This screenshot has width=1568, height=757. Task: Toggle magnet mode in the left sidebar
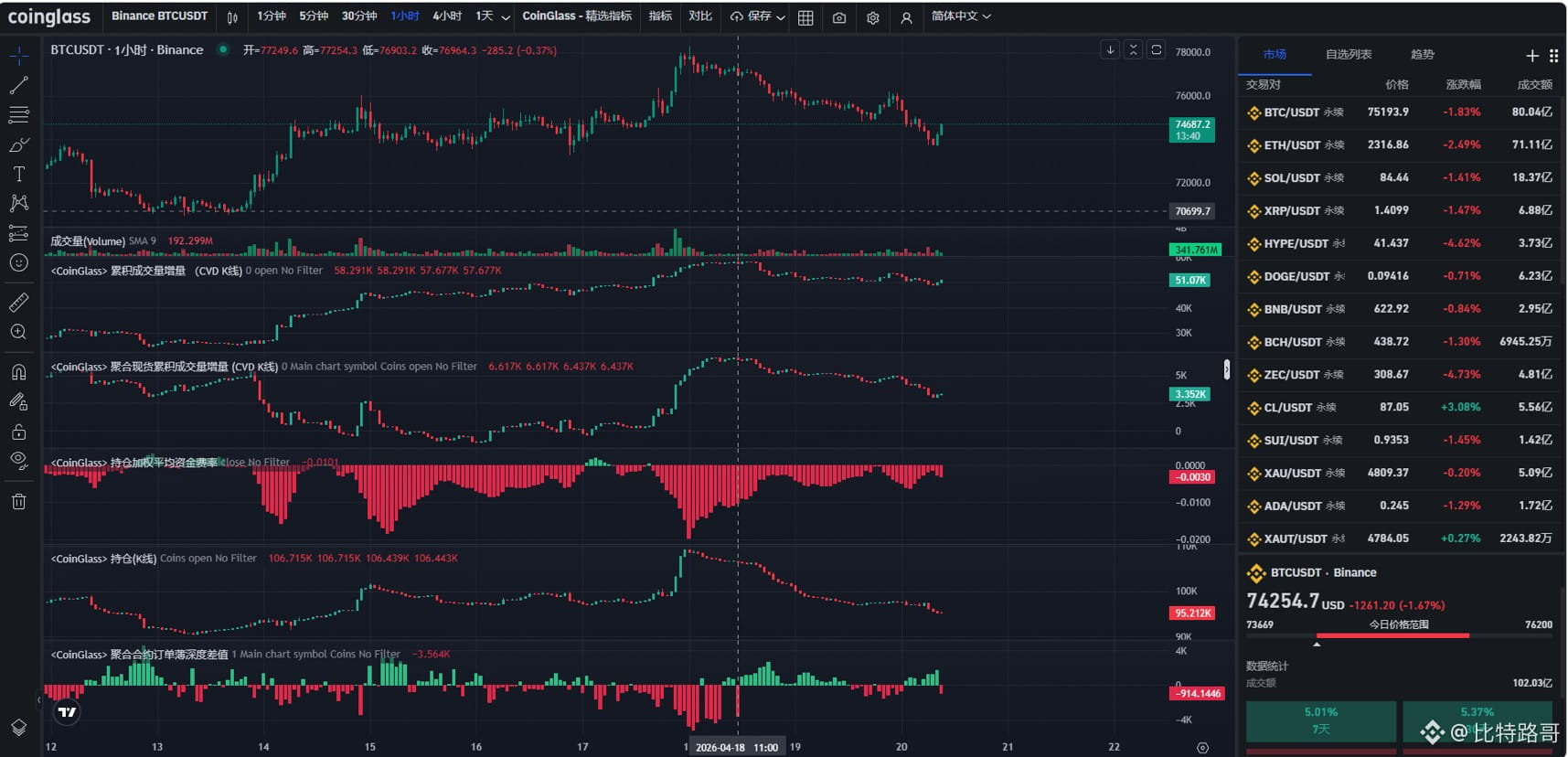(x=18, y=372)
